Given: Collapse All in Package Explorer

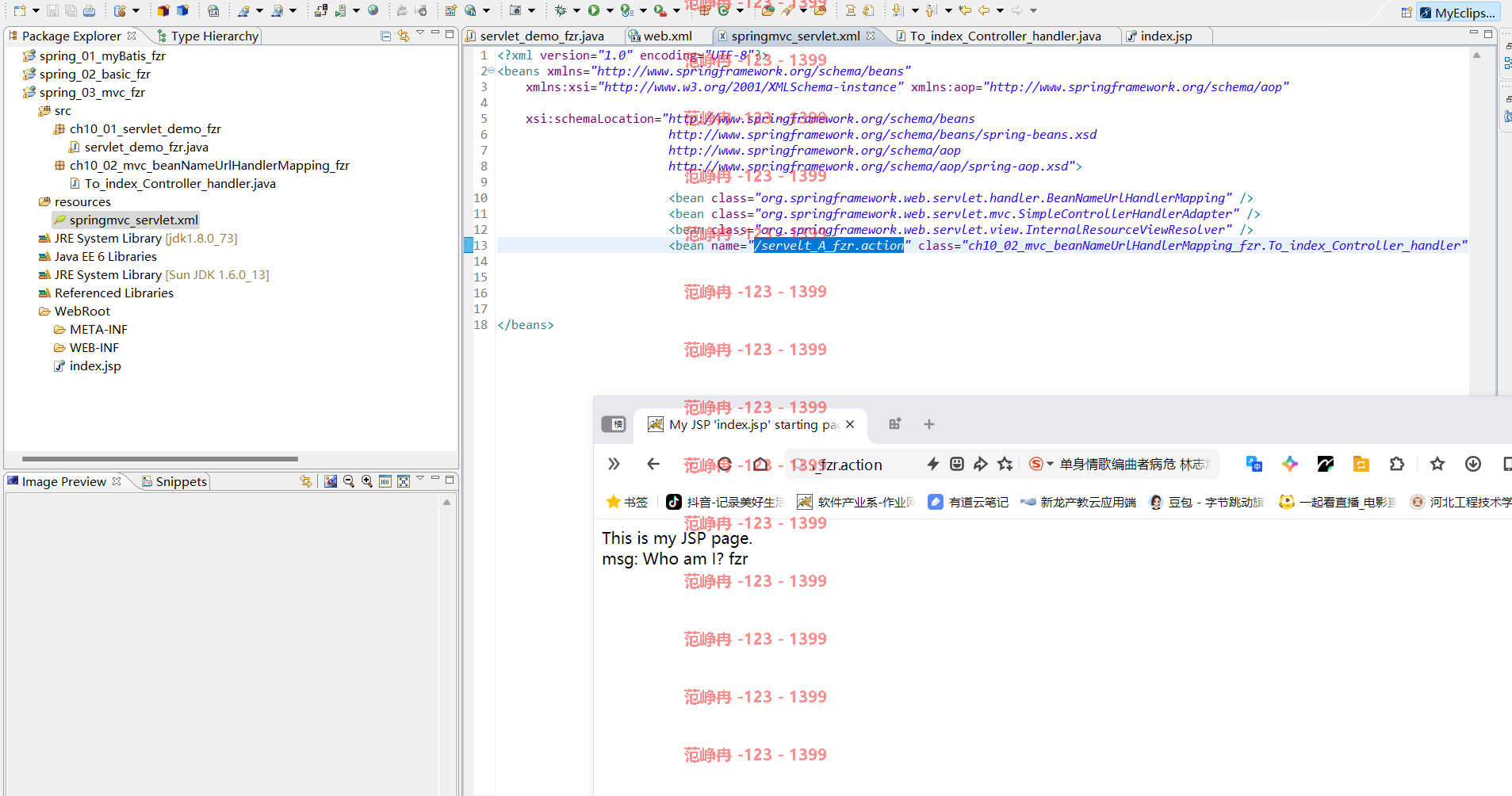Looking at the screenshot, I should pyautogui.click(x=385, y=36).
